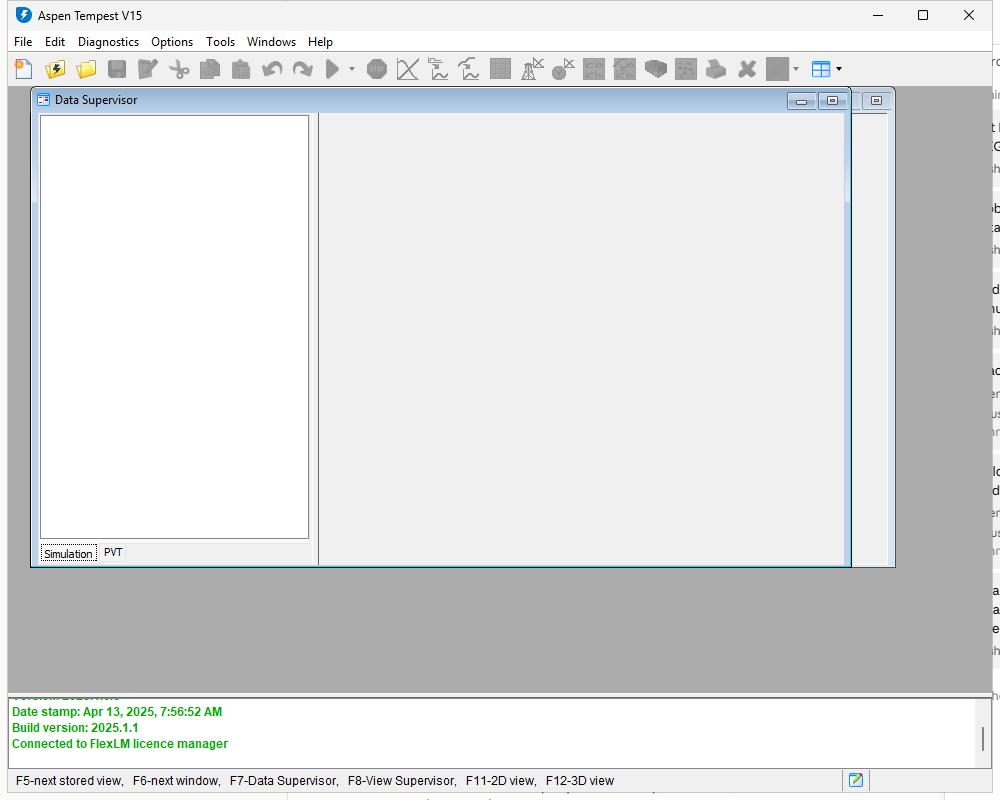This screenshot has width=1000, height=800.
Task: Click the scissors cut icon
Action: [x=179, y=69]
